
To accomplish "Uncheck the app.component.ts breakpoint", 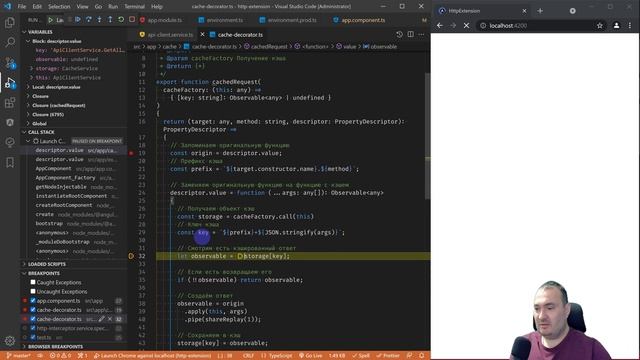I will pos(33,301).
